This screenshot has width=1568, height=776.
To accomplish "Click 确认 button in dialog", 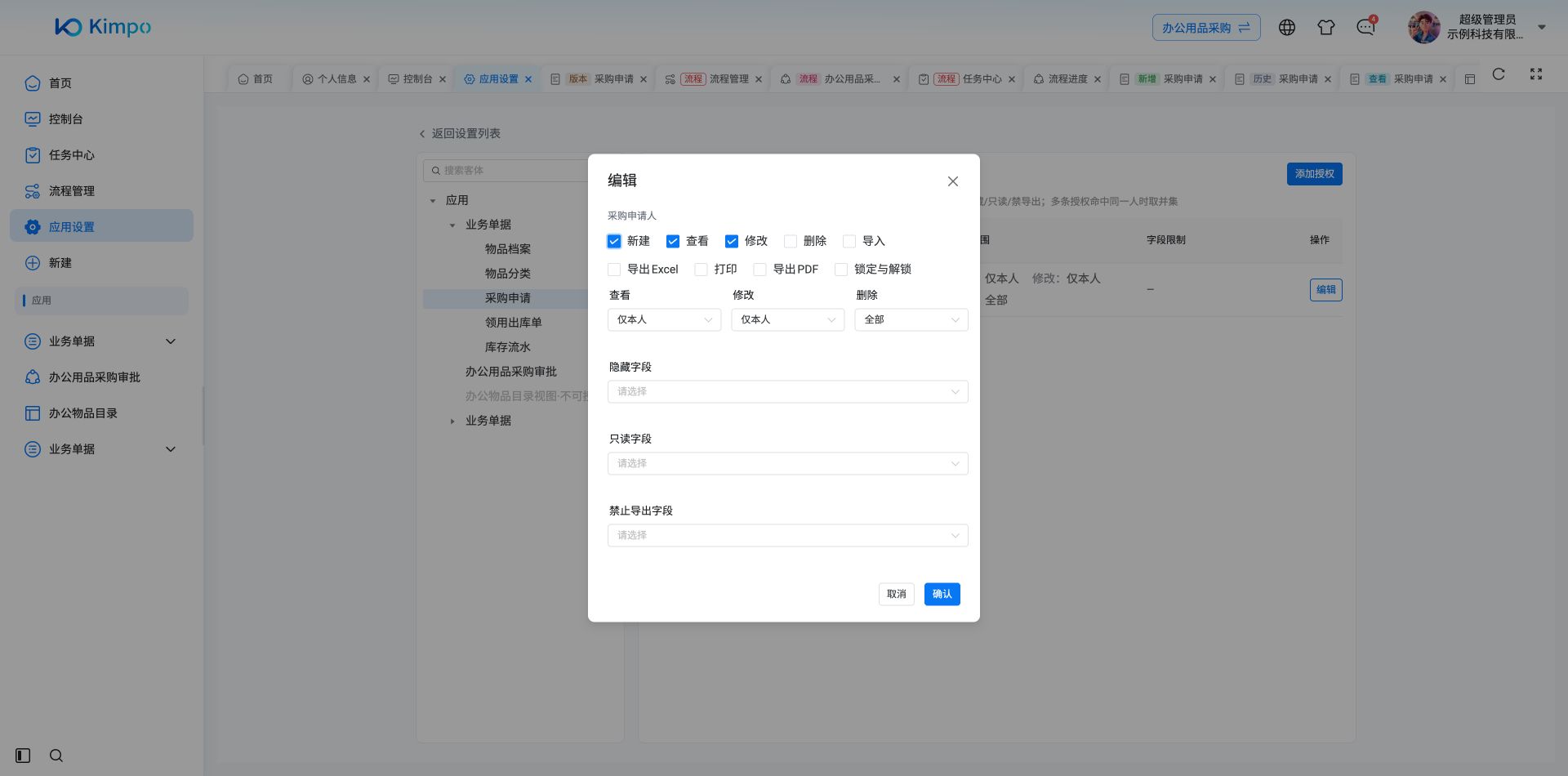I will [942, 594].
